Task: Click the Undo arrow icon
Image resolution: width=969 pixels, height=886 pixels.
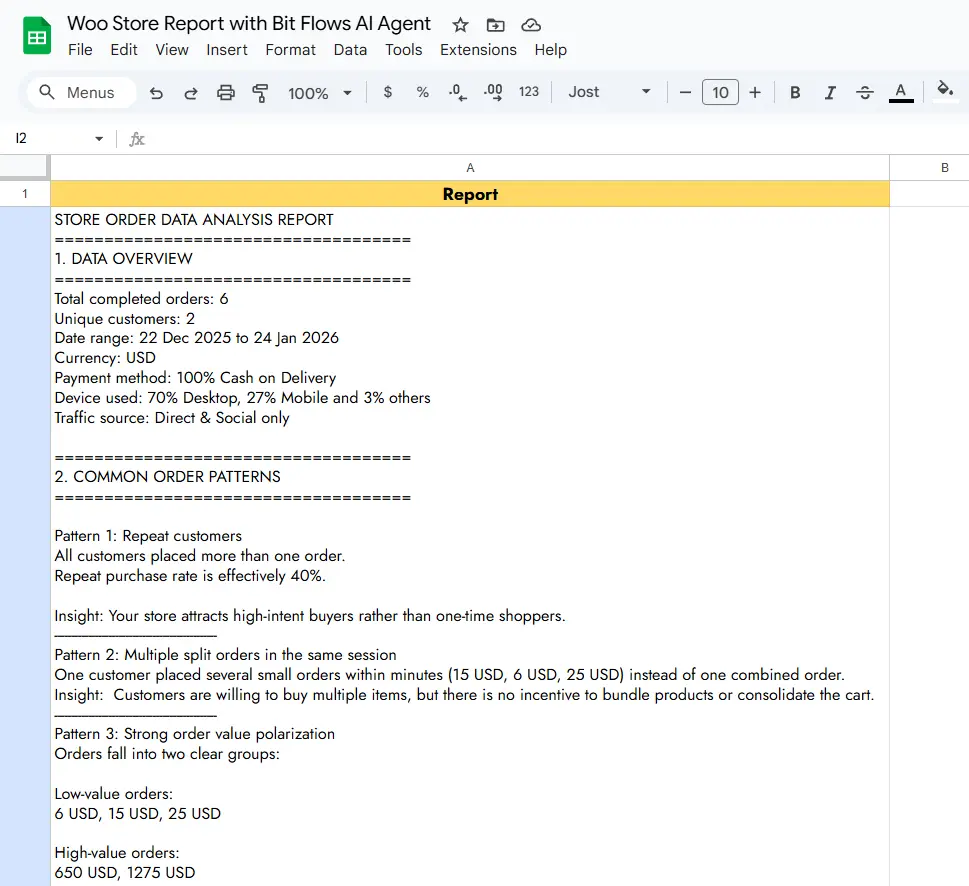Action: tap(156, 93)
